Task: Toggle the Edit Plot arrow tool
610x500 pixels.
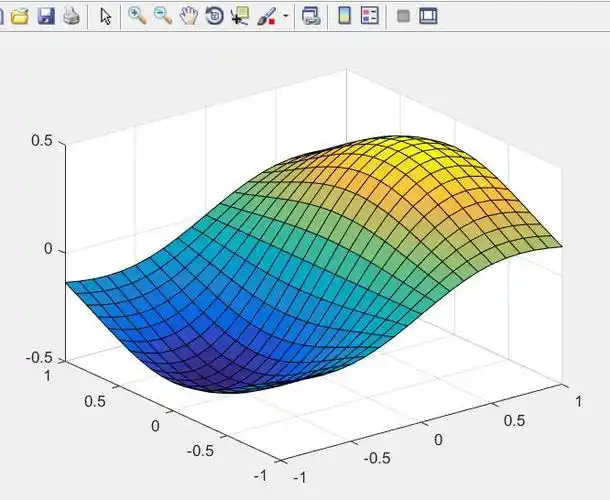Action: 106,17
